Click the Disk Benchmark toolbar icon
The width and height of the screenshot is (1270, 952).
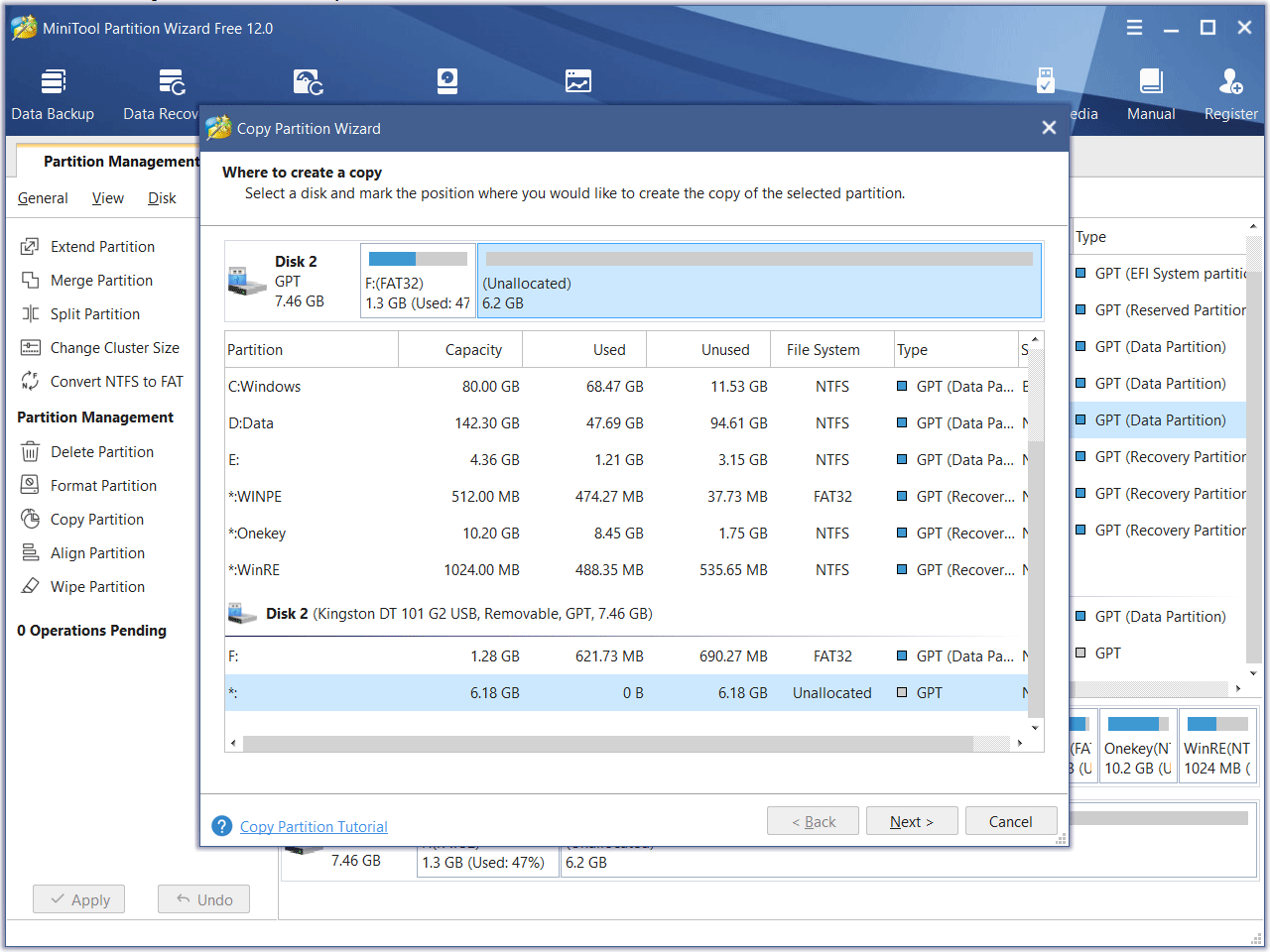pos(447,81)
